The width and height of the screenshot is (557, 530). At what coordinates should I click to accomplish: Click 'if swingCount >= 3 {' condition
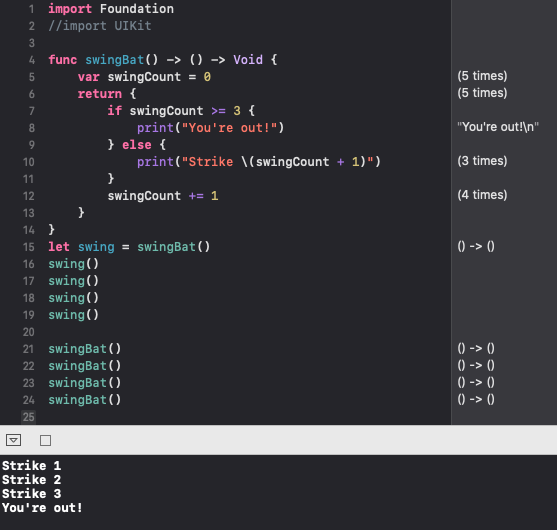click(181, 111)
